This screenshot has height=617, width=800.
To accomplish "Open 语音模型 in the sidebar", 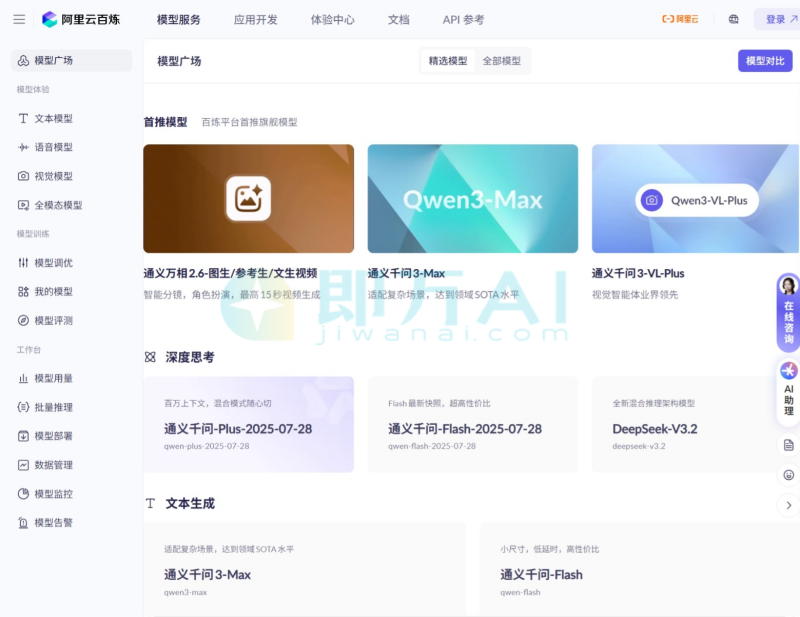I will [x=53, y=147].
